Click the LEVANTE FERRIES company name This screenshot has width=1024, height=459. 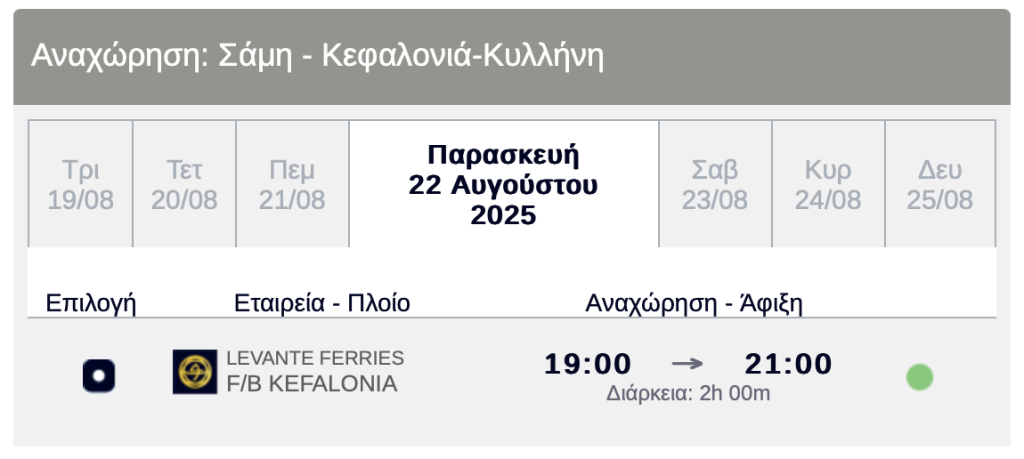pos(315,358)
